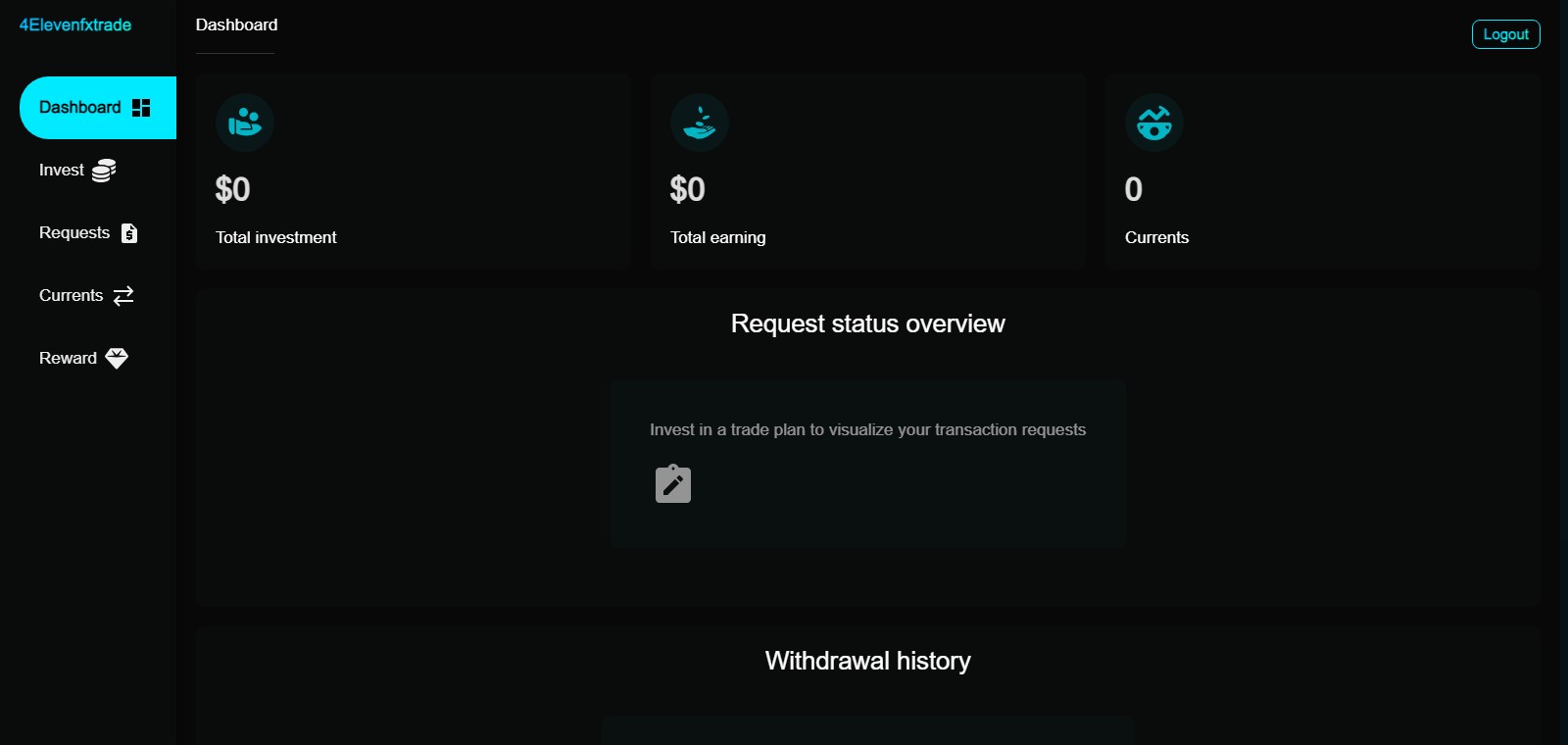Click the Withdrawal history heading
The image size is (1568, 745).
(x=868, y=661)
